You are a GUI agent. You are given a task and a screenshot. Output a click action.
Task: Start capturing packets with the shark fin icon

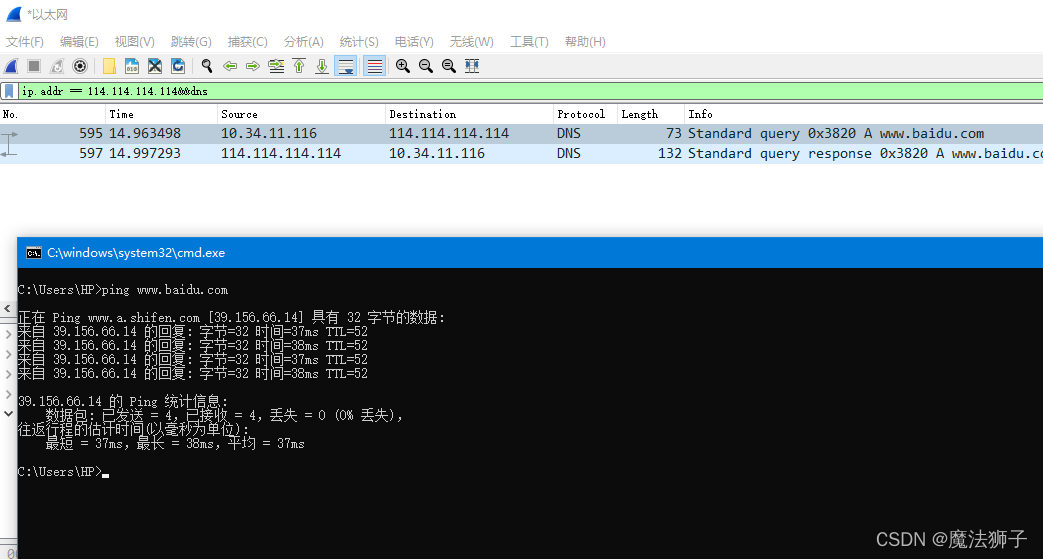click(11, 66)
